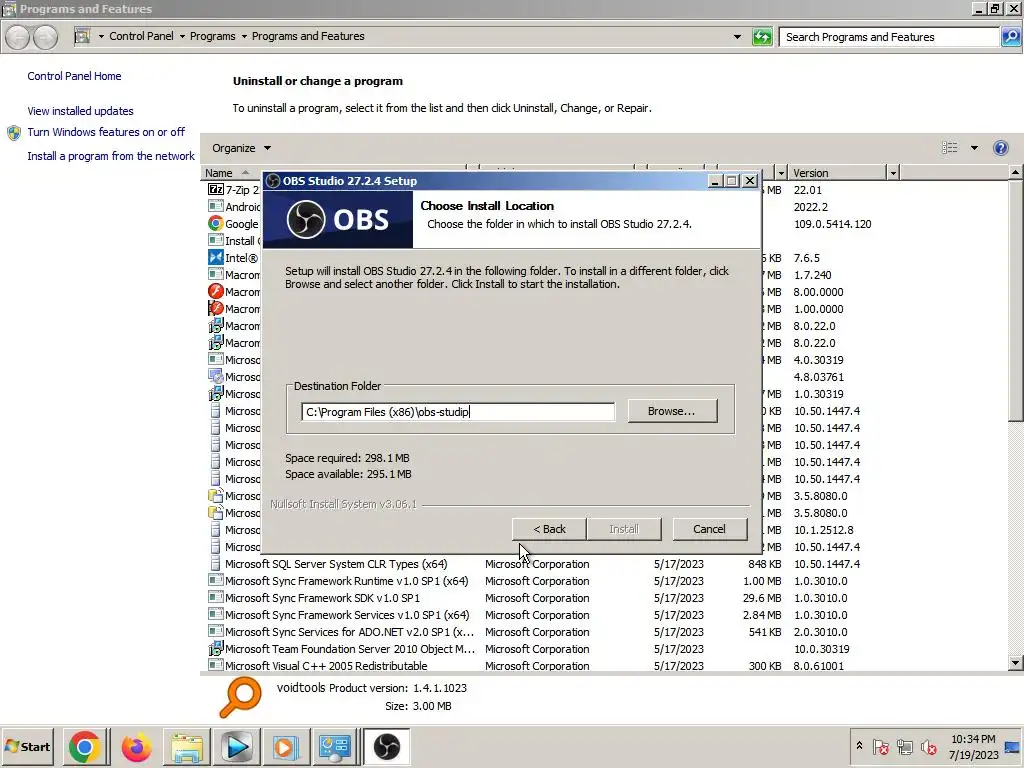Click the back navigation arrow

point(18,37)
